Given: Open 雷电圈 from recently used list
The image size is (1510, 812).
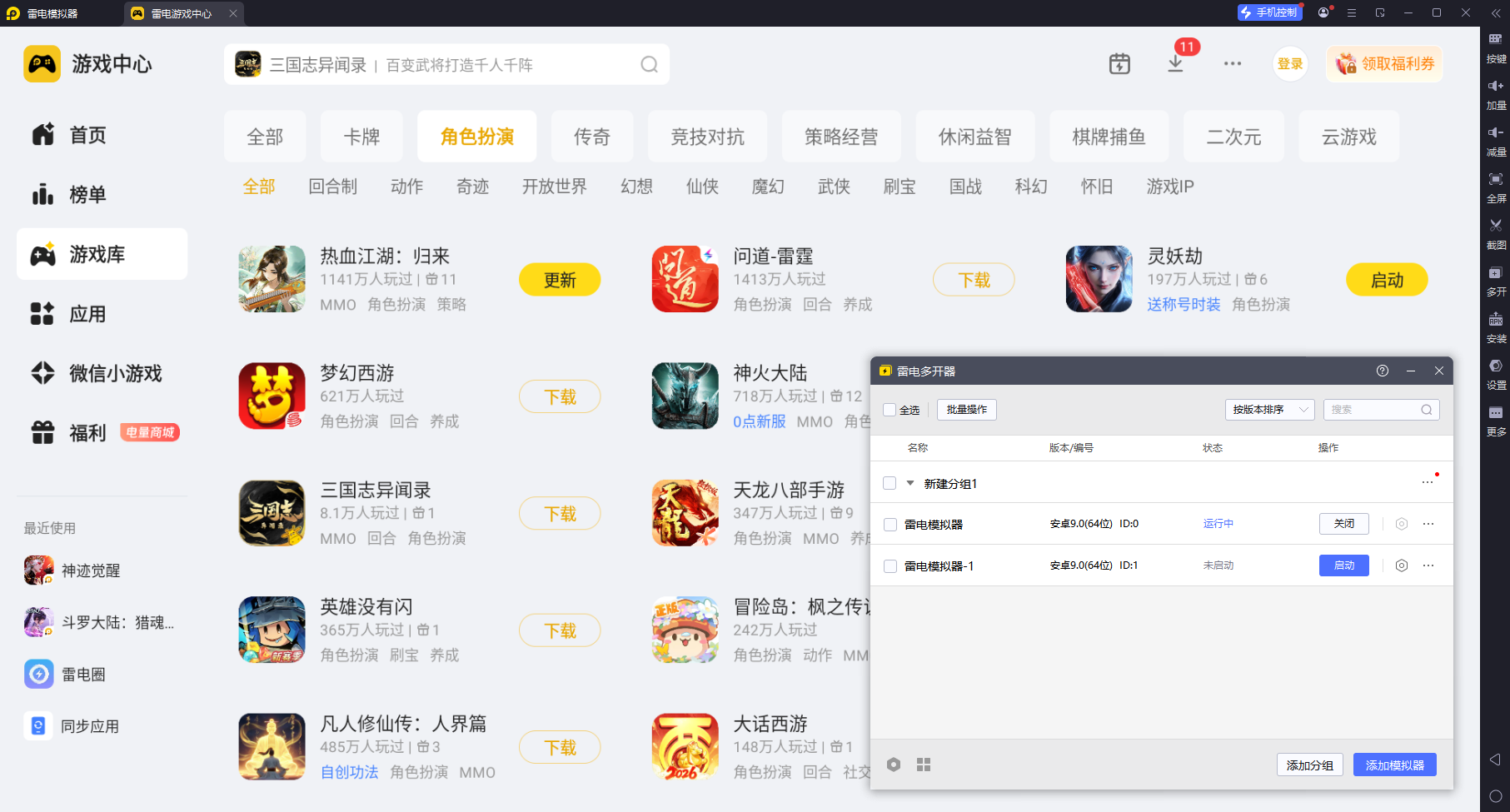Looking at the screenshot, I should [65, 674].
